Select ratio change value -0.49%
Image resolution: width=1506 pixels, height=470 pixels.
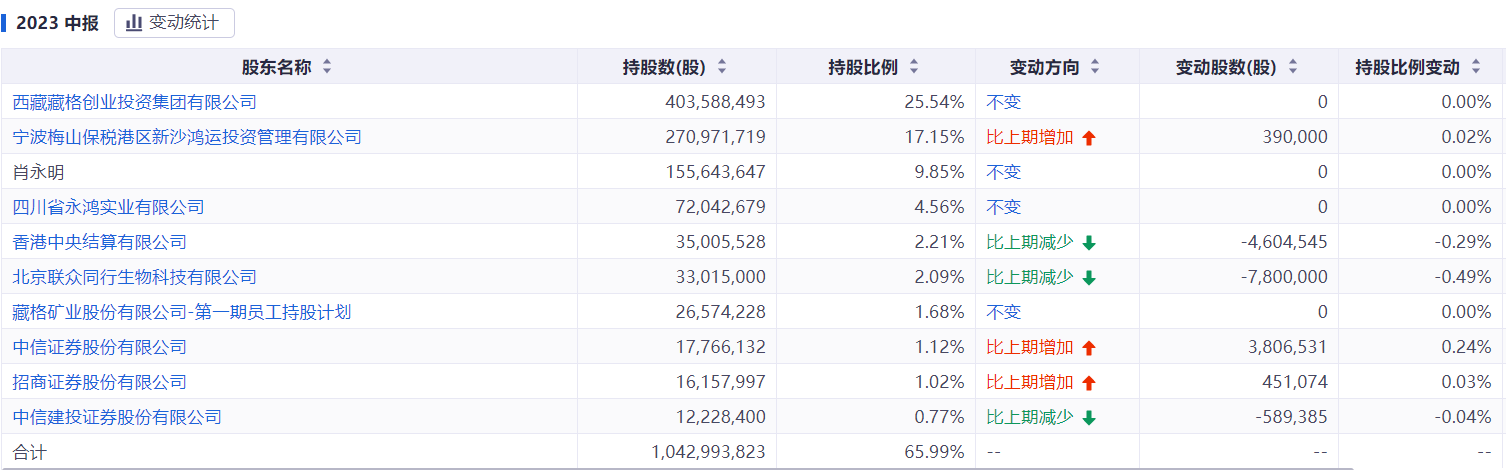point(1463,277)
